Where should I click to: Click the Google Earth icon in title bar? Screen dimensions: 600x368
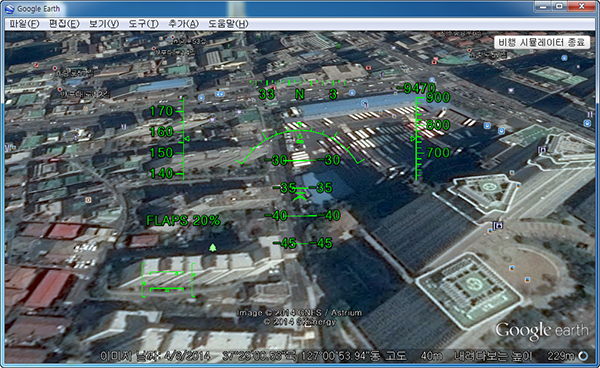point(10,8)
